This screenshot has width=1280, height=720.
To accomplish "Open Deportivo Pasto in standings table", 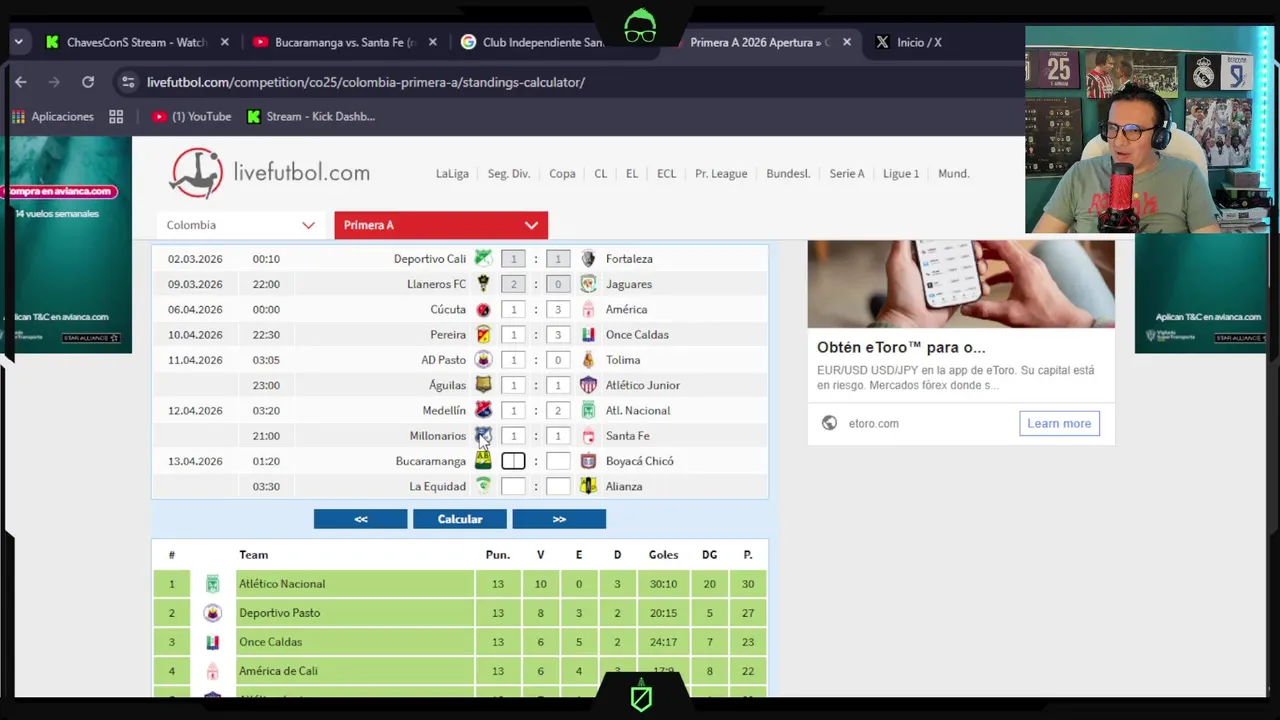I will [x=279, y=613].
